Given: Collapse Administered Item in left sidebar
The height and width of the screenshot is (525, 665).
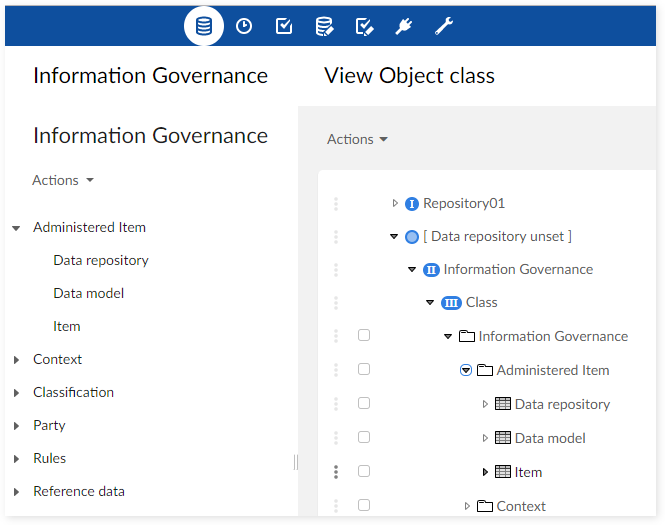Looking at the screenshot, I should coord(16,228).
